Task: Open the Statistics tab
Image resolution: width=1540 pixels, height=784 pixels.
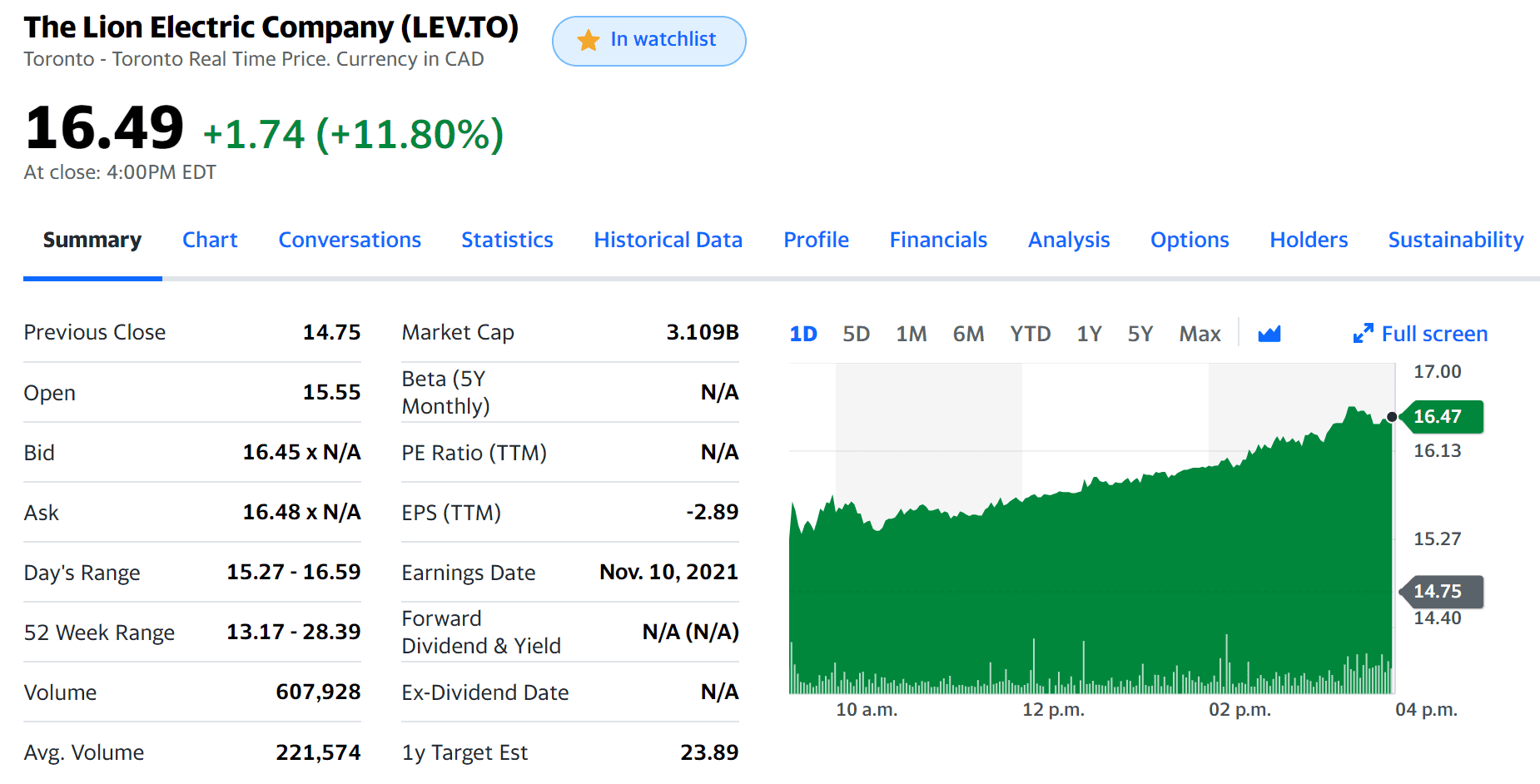Action: (507, 240)
